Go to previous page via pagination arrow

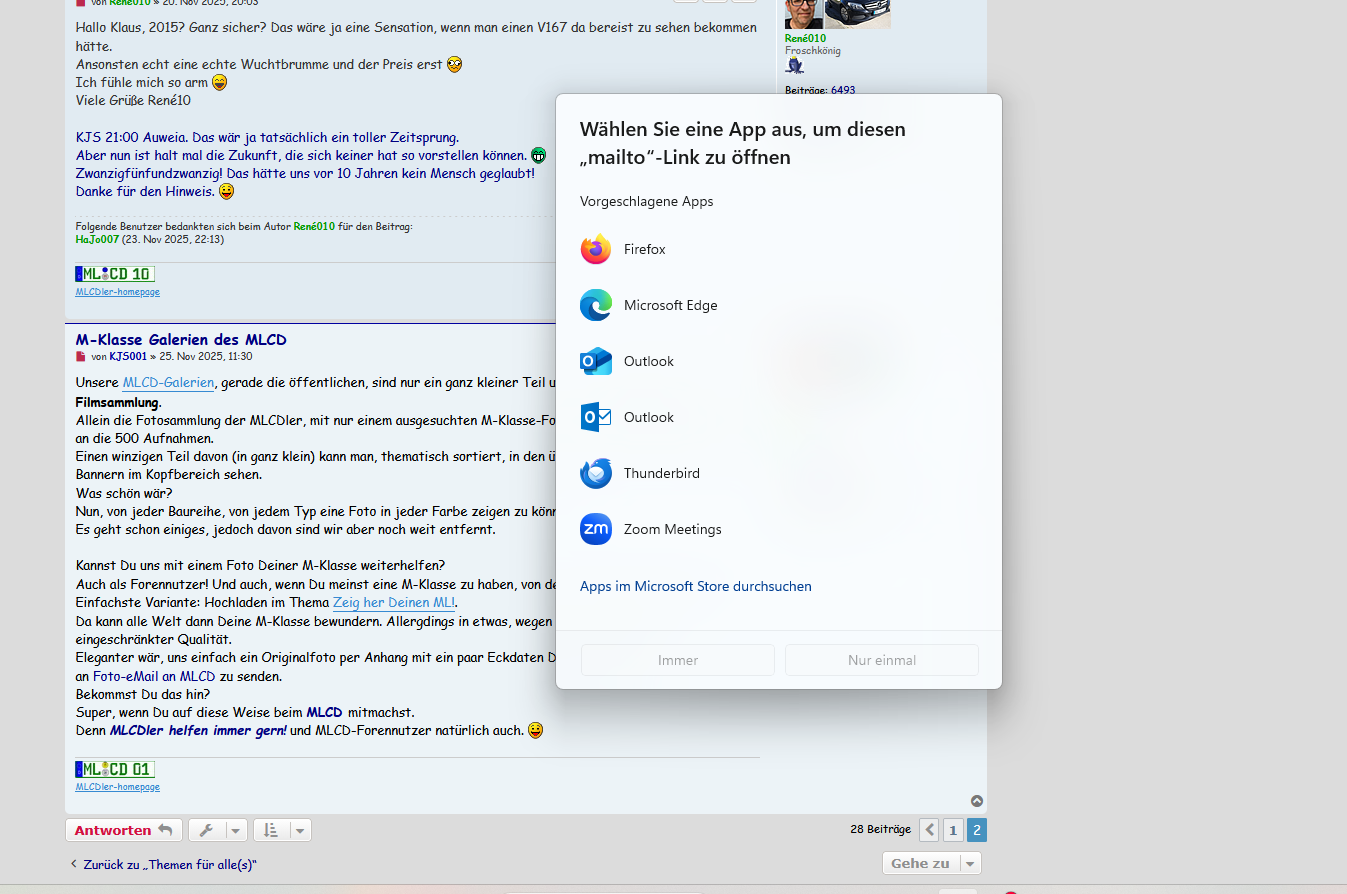pyautogui.click(x=929, y=830)
